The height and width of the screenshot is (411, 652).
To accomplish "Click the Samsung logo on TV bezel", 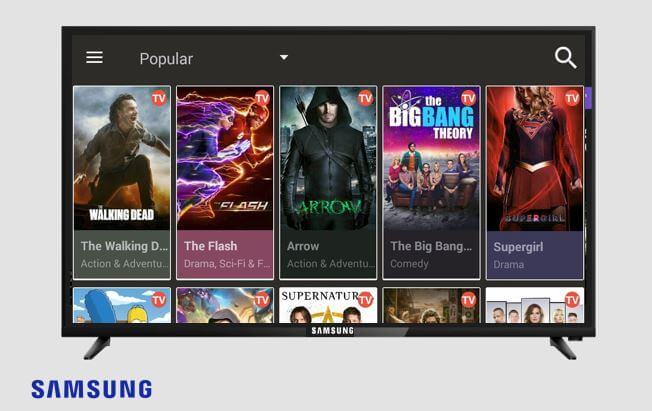I will (333, 331).
